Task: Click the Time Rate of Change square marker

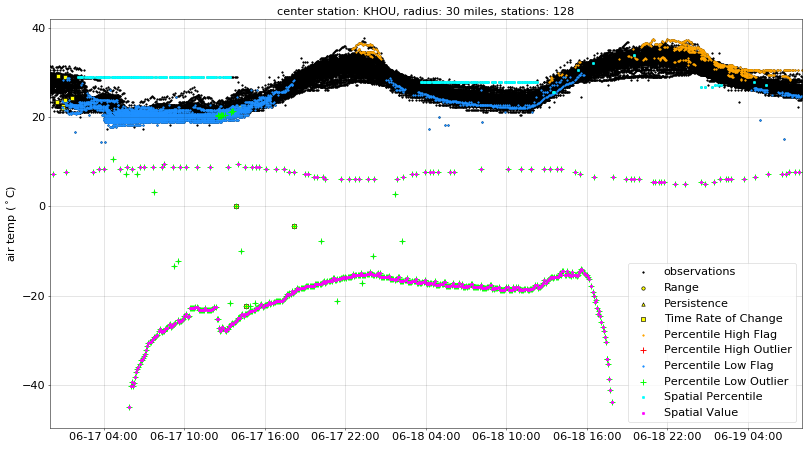Action: click(x=643, y=319)
